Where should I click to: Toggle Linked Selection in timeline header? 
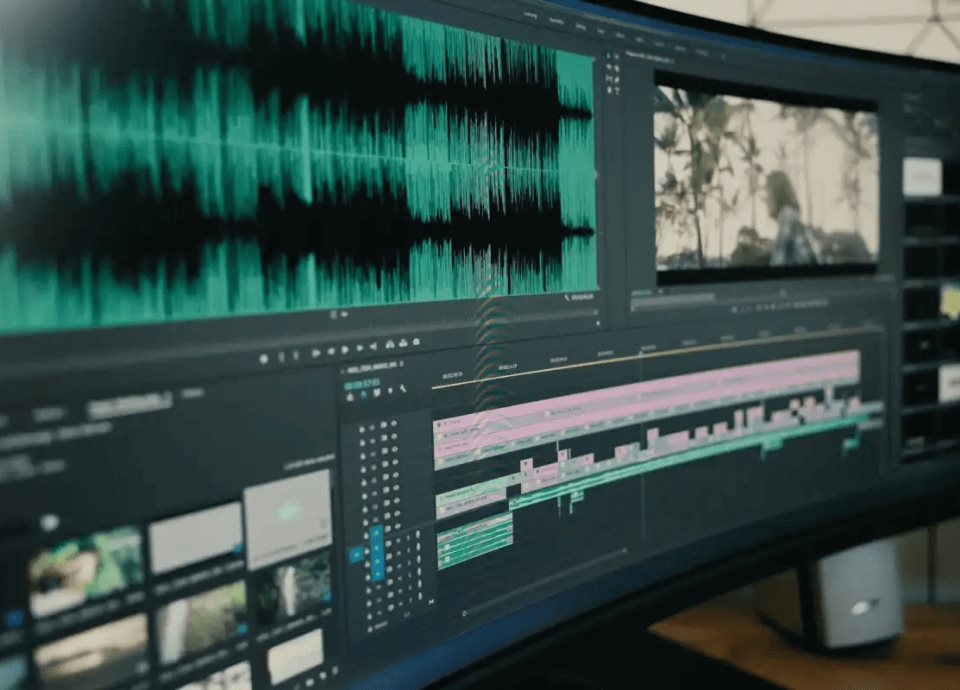376,393
